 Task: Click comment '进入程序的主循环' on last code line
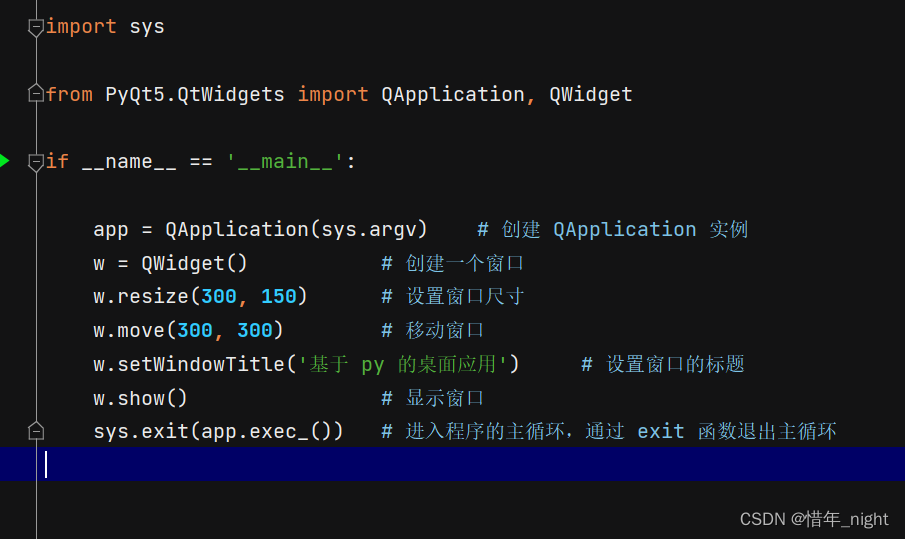click(483, 432)
